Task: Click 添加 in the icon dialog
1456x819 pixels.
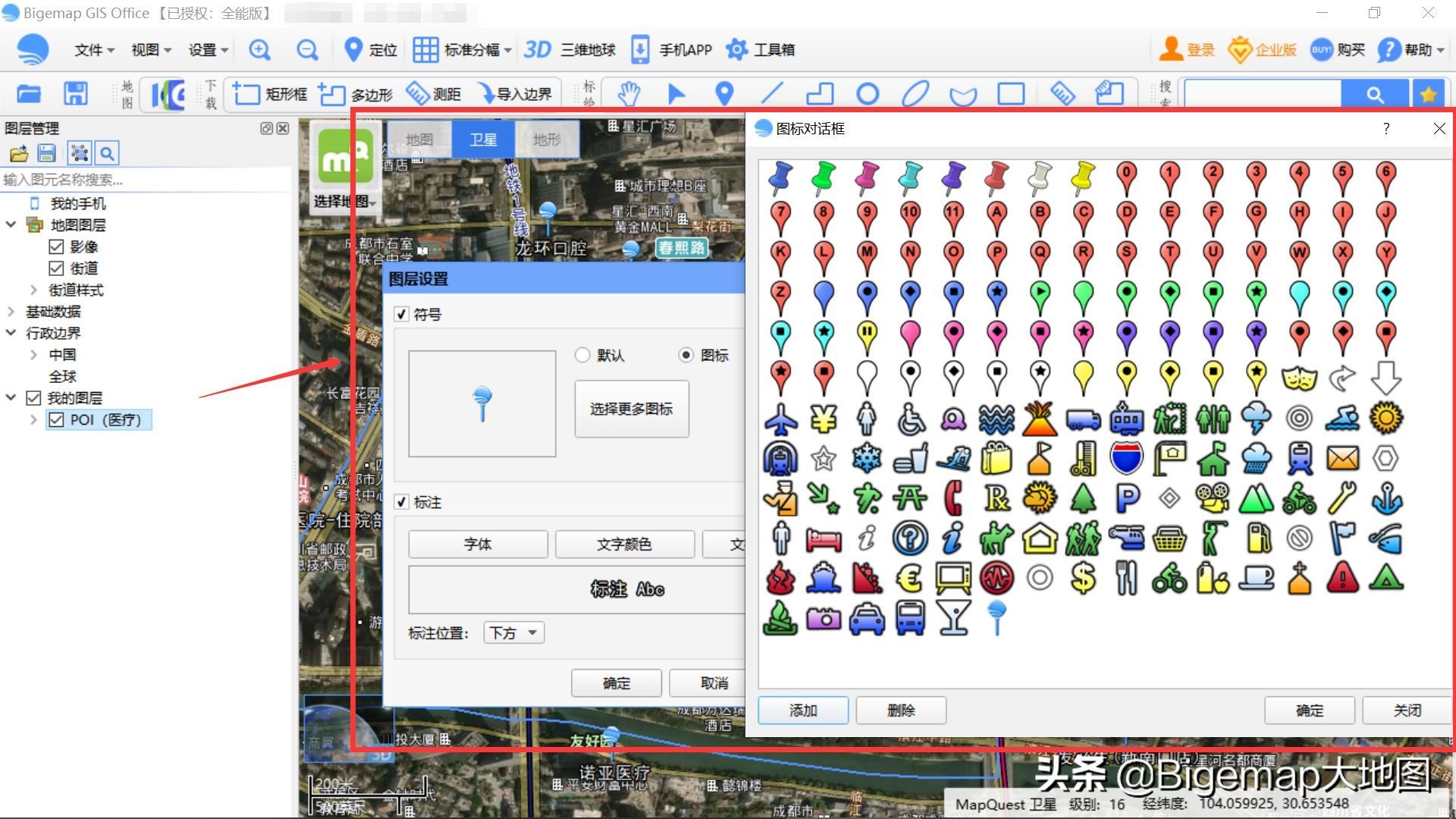Action: (802, 711)
